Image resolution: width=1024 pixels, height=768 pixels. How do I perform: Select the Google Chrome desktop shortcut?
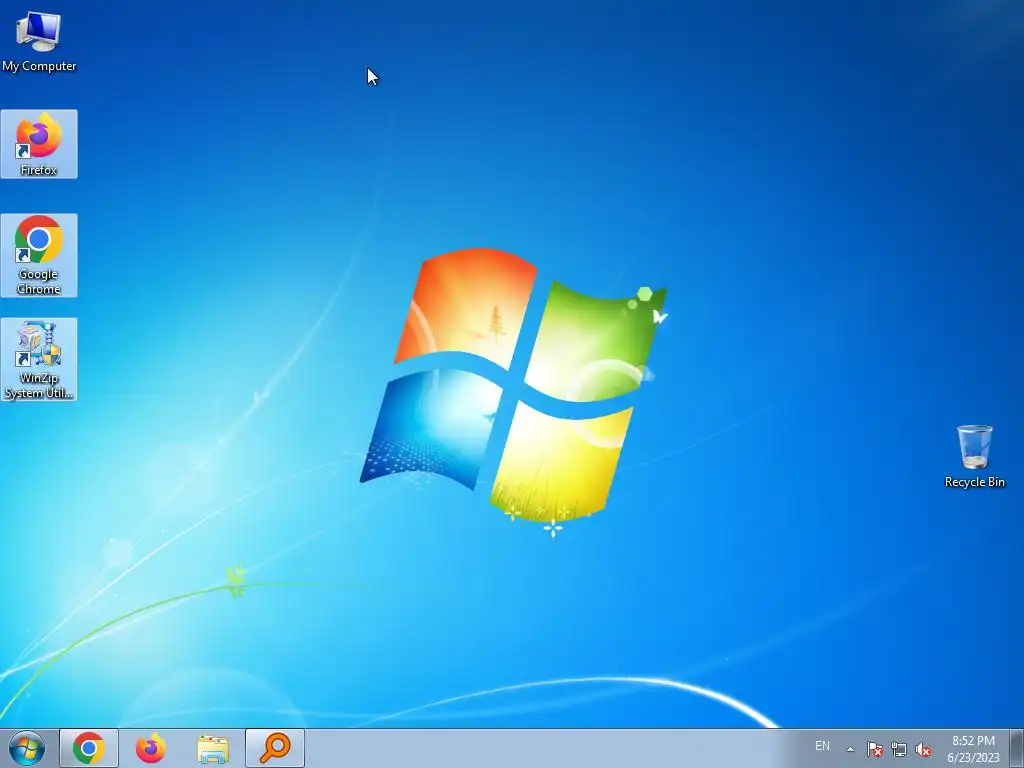[39, 255]
